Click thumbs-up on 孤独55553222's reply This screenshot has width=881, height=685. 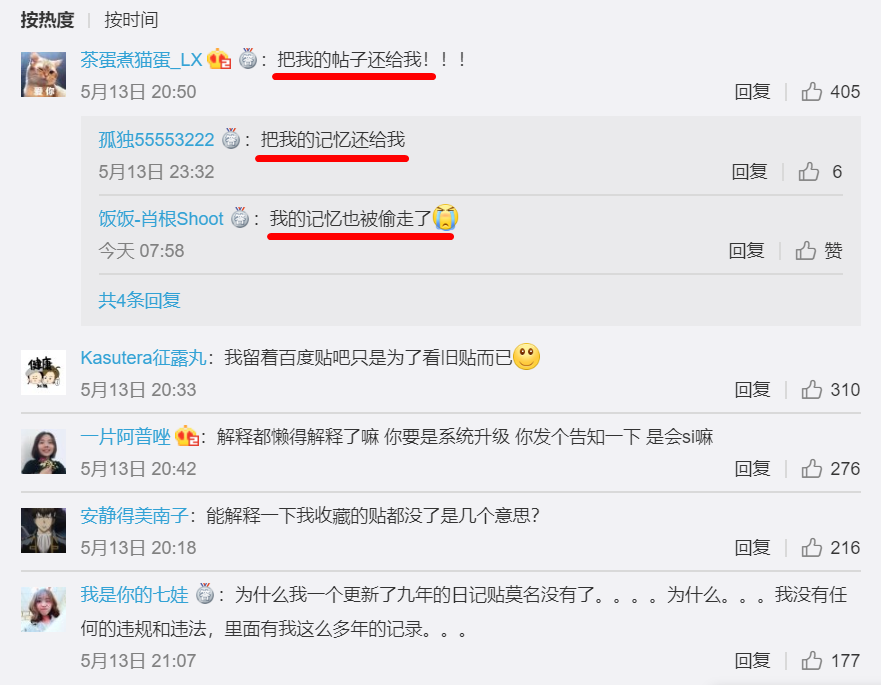coord(809,171)
